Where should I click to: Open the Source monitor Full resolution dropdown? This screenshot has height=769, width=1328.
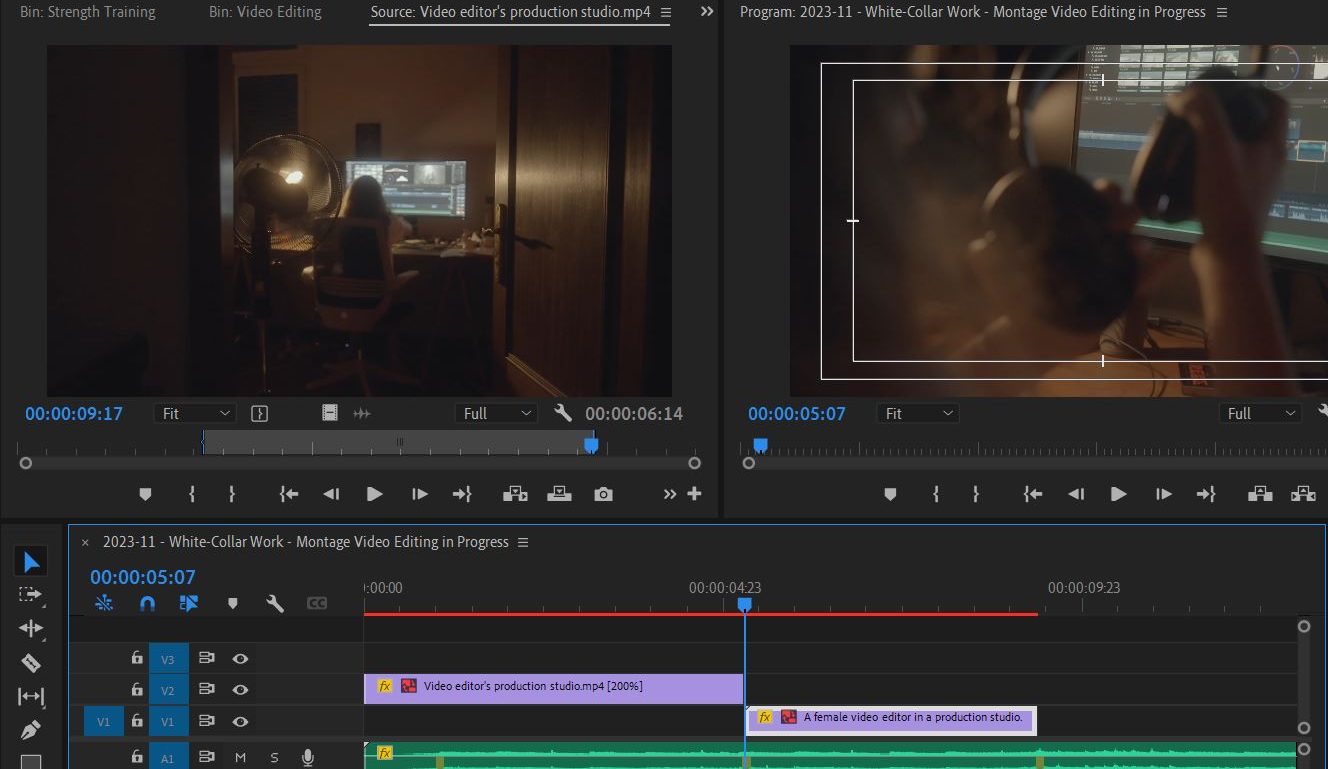497,413
